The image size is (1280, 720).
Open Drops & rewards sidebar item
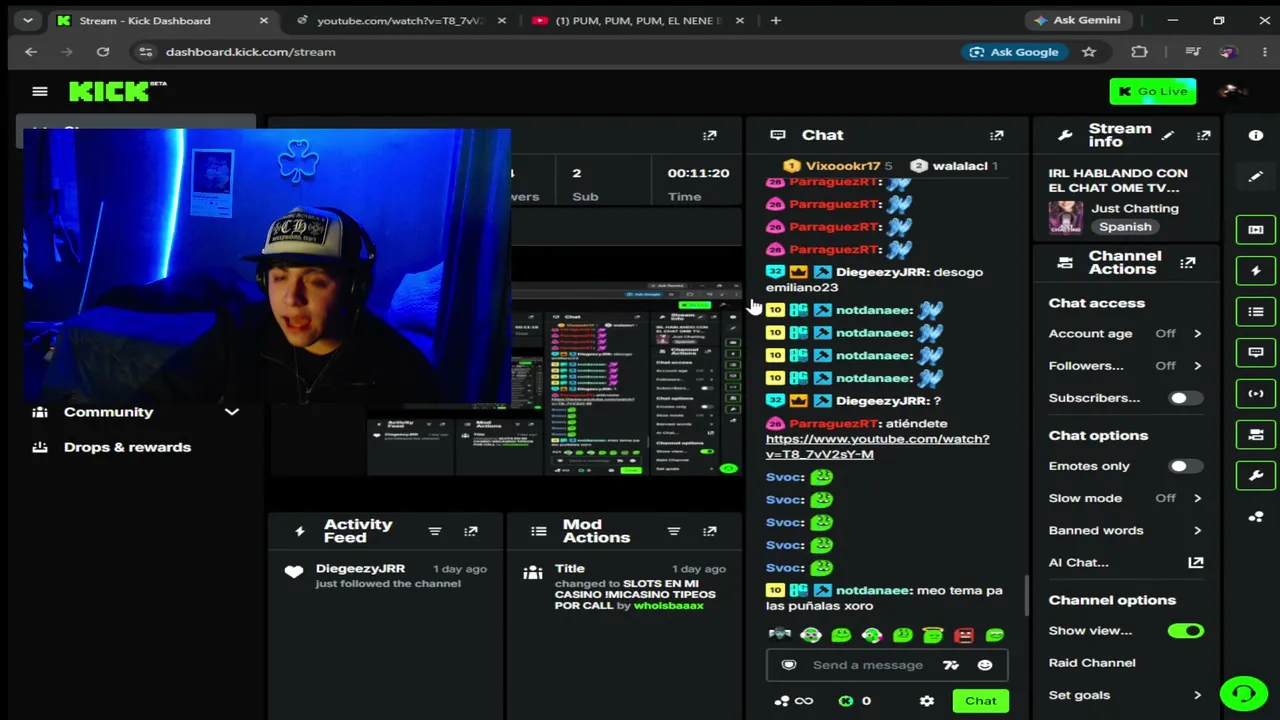pyautogui.click(x=127, y=447)
